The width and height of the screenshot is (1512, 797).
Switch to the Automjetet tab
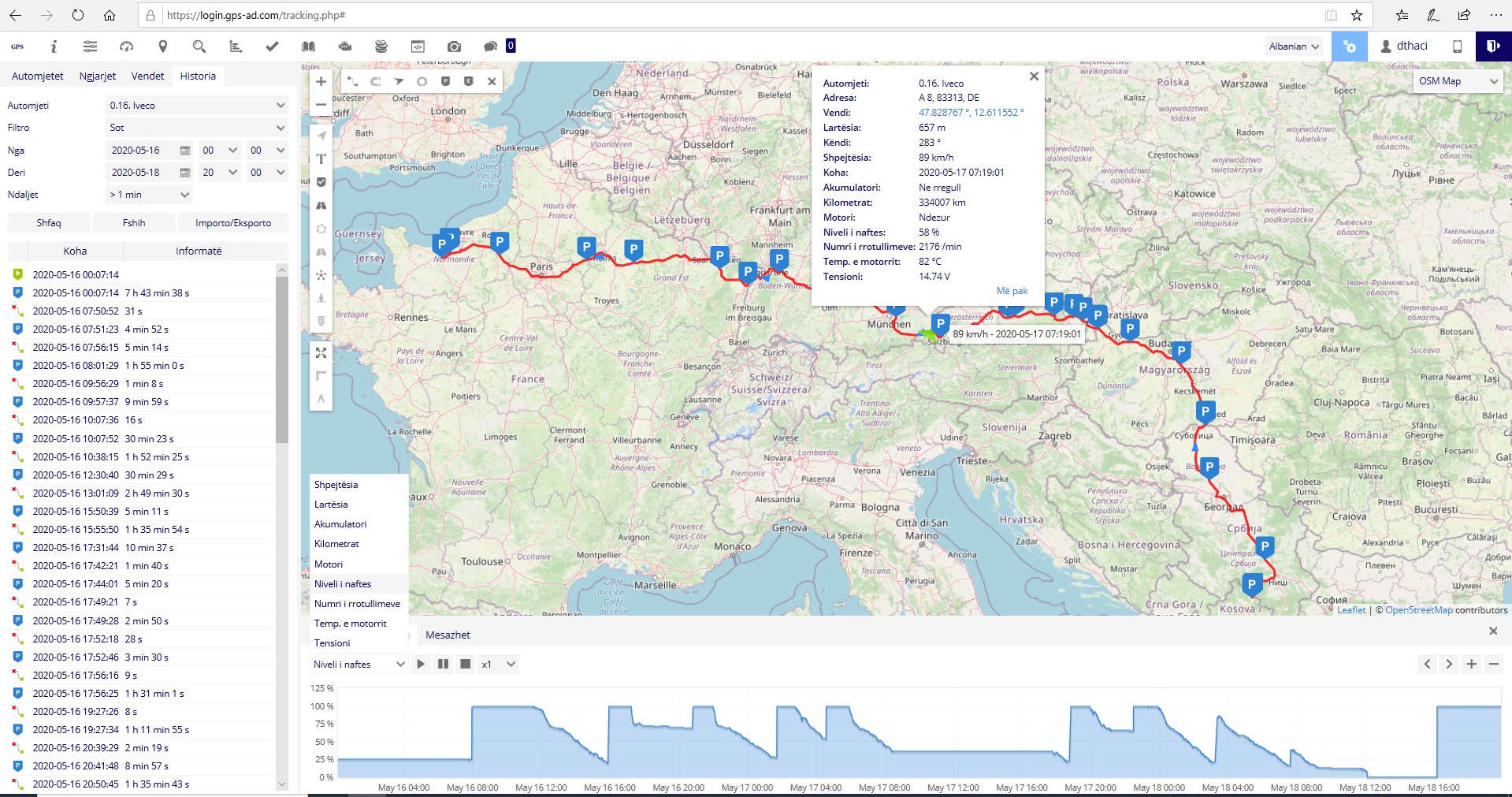[x=38, y=76]
